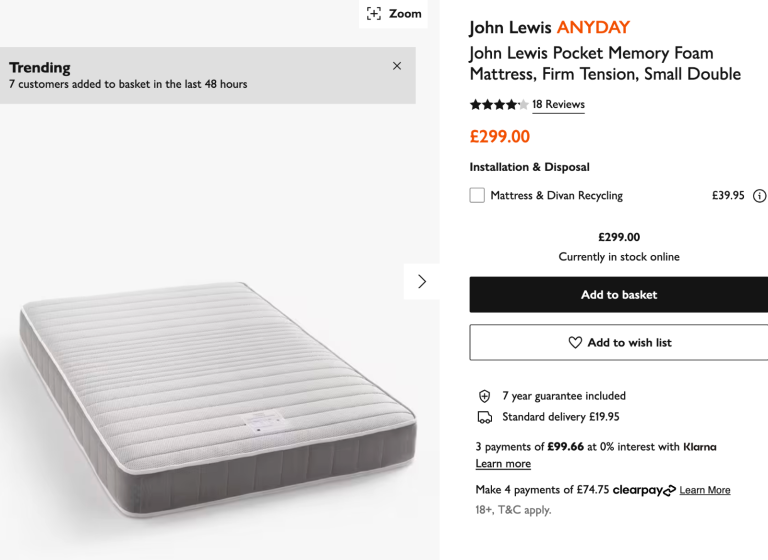Viewport: 768px width, 560px height.
Task: Click the Clearpay logo
Action: pyautogui.click(x=644, y=490)
